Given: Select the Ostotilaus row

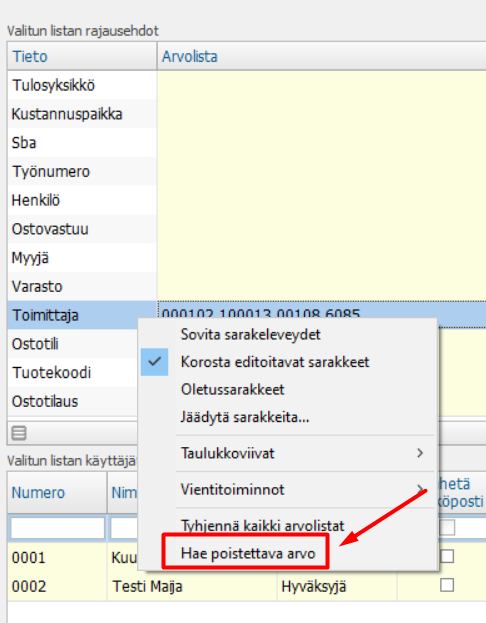Looking at the screenshot, I should coord(73,401).
